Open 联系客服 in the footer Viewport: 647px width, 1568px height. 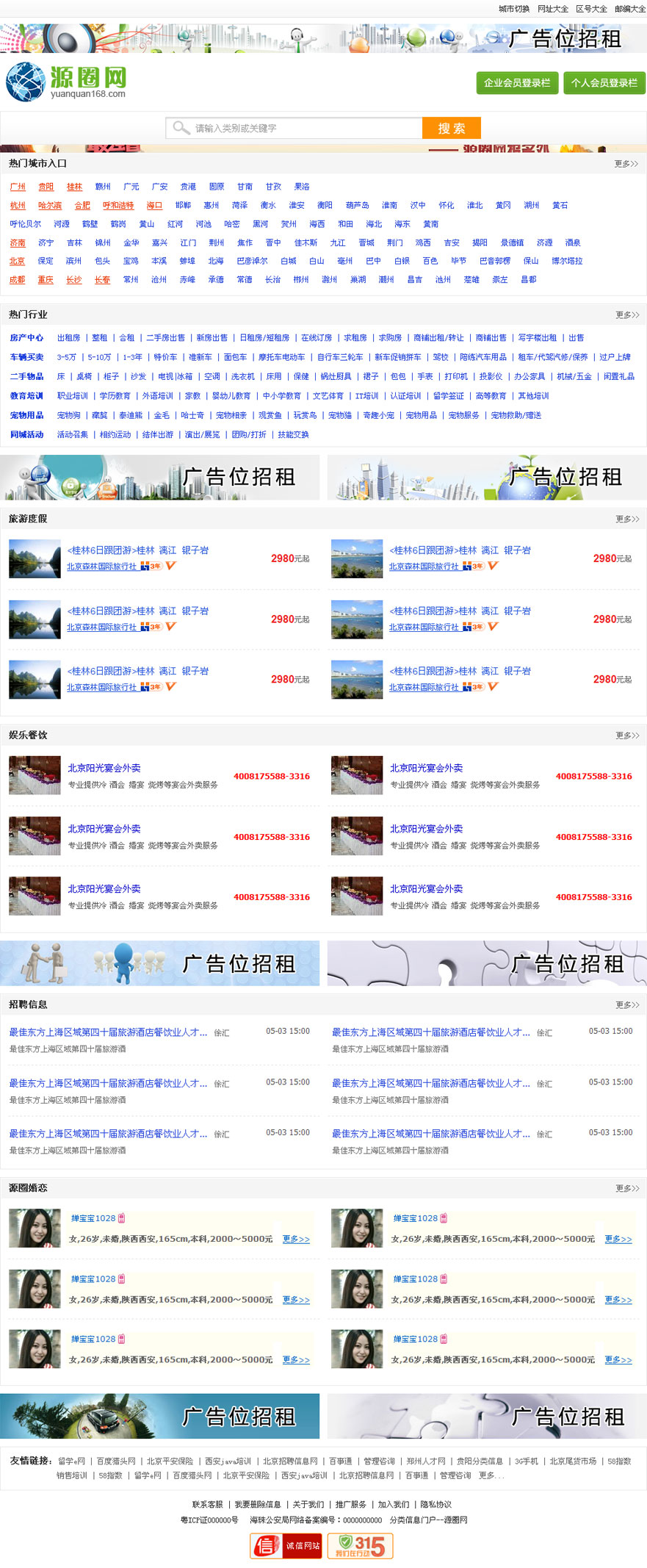207,1504
